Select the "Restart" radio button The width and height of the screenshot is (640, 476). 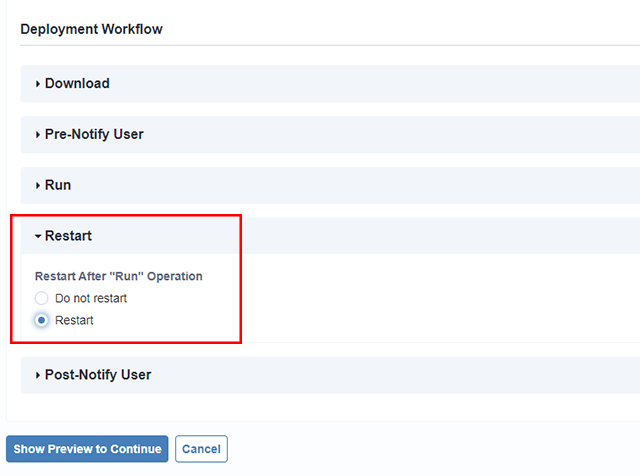(41, 320)
